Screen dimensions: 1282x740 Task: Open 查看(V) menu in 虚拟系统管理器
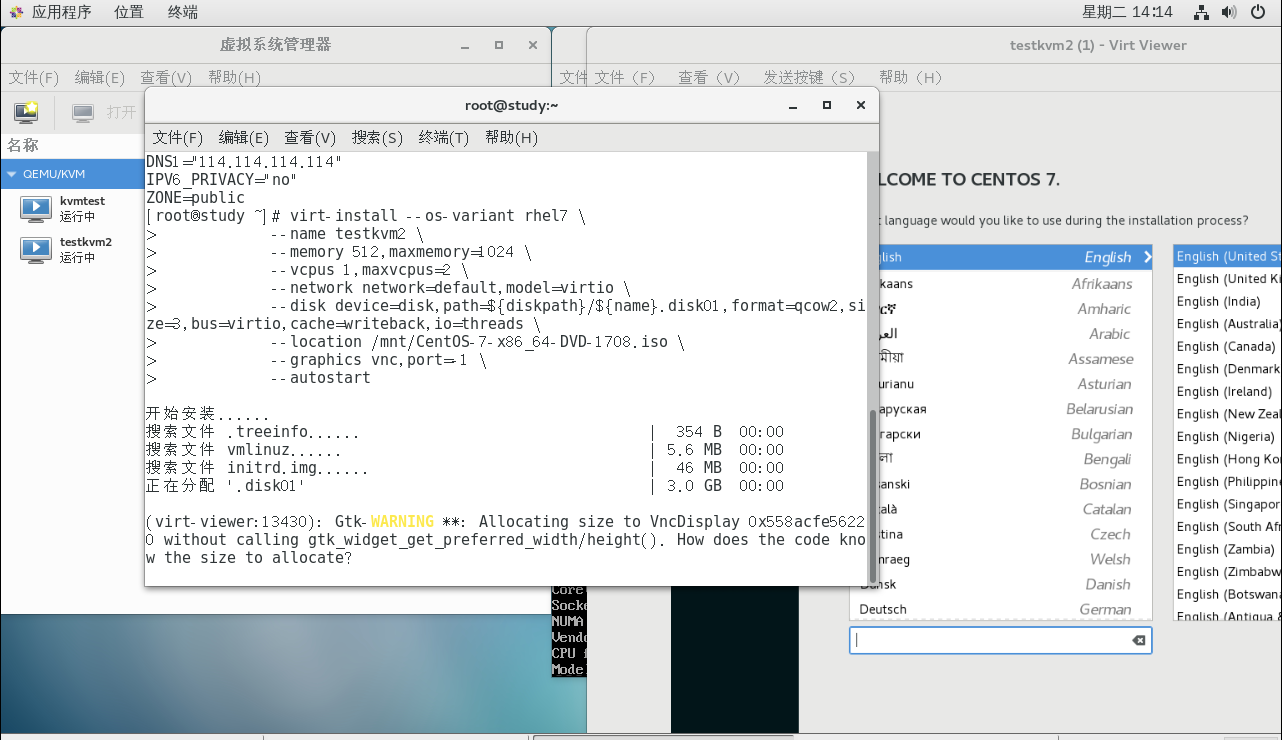166,77
